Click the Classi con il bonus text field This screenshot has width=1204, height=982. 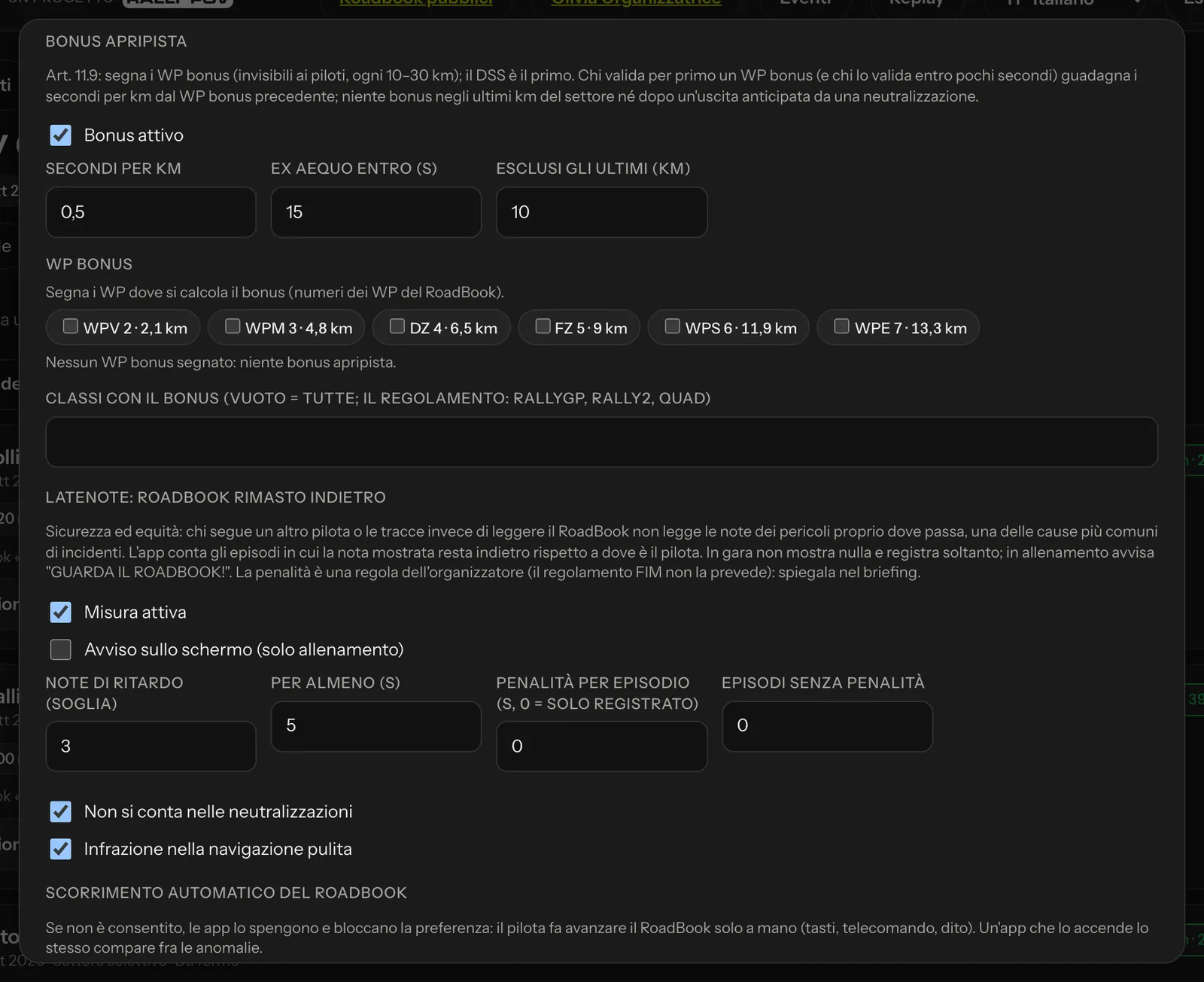point(601,442)
